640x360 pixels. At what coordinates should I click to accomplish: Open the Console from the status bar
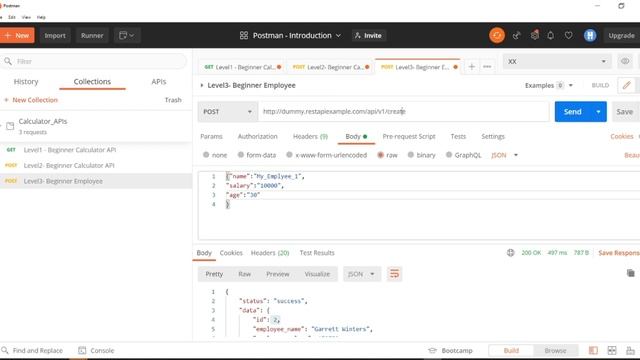96,350
